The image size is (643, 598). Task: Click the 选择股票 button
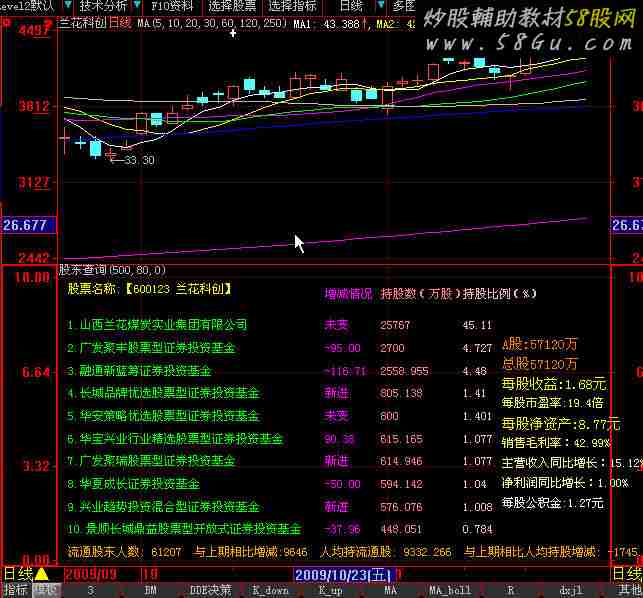coord(232,6)
